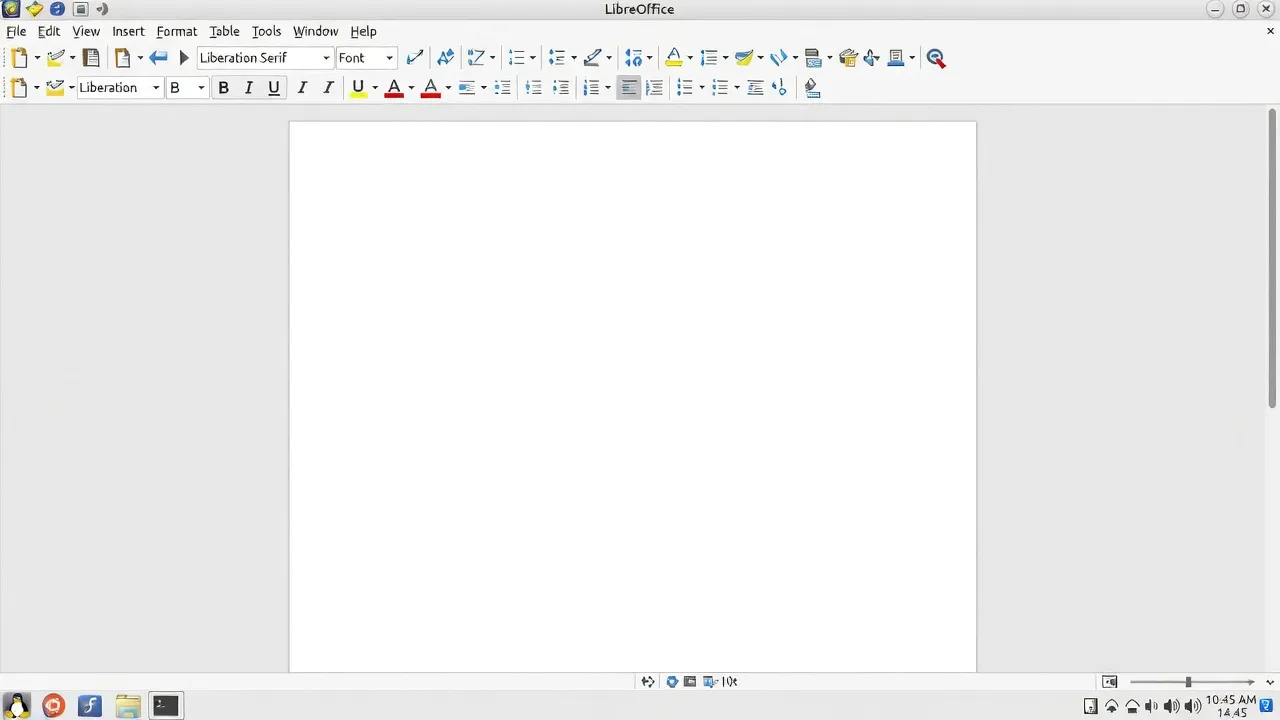The width and height of the screenshot is (1280, 720).
Task: Click the blue left arrow undo icon
Action: [158, 58]
